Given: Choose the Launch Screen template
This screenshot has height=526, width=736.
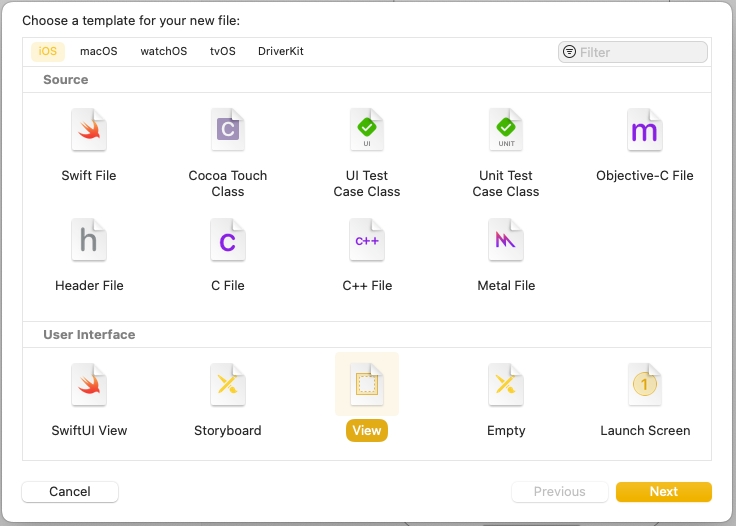Looking at the screenshot, I should coord(644,387).
